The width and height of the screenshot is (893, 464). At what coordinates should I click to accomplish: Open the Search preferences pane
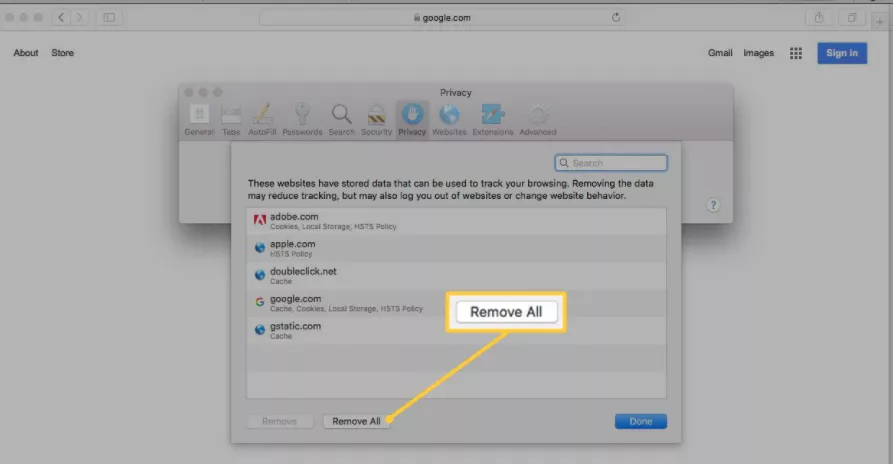[341, 120]
